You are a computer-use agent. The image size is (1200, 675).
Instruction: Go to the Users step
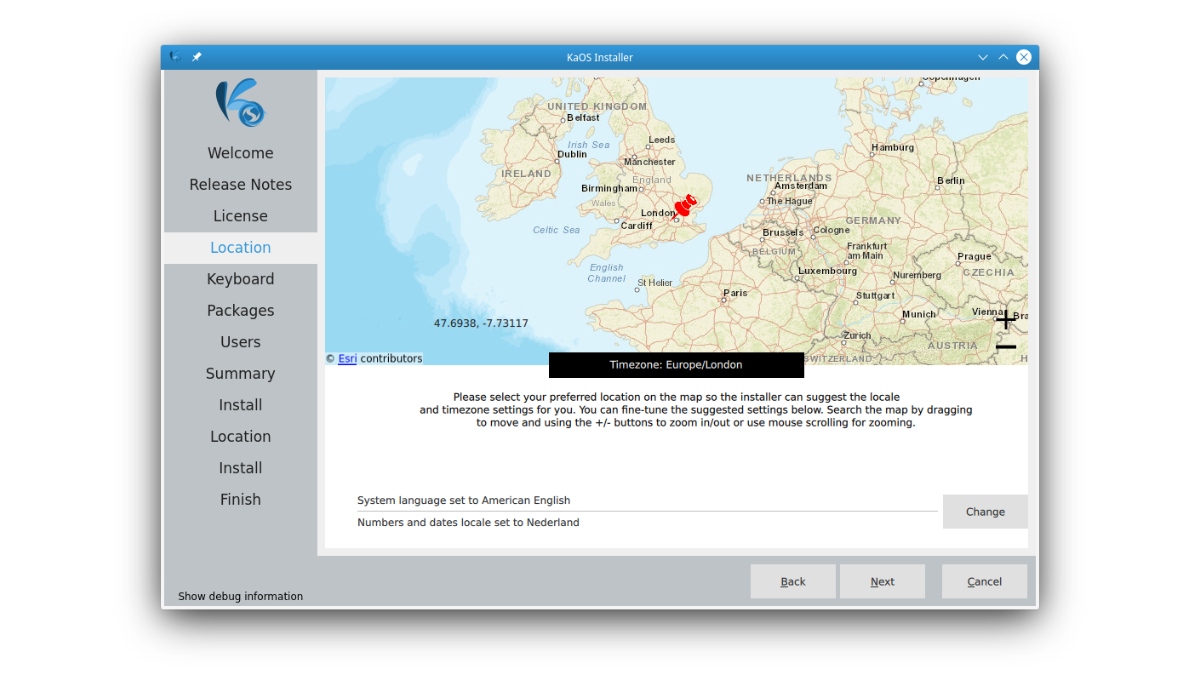[240, 342]
